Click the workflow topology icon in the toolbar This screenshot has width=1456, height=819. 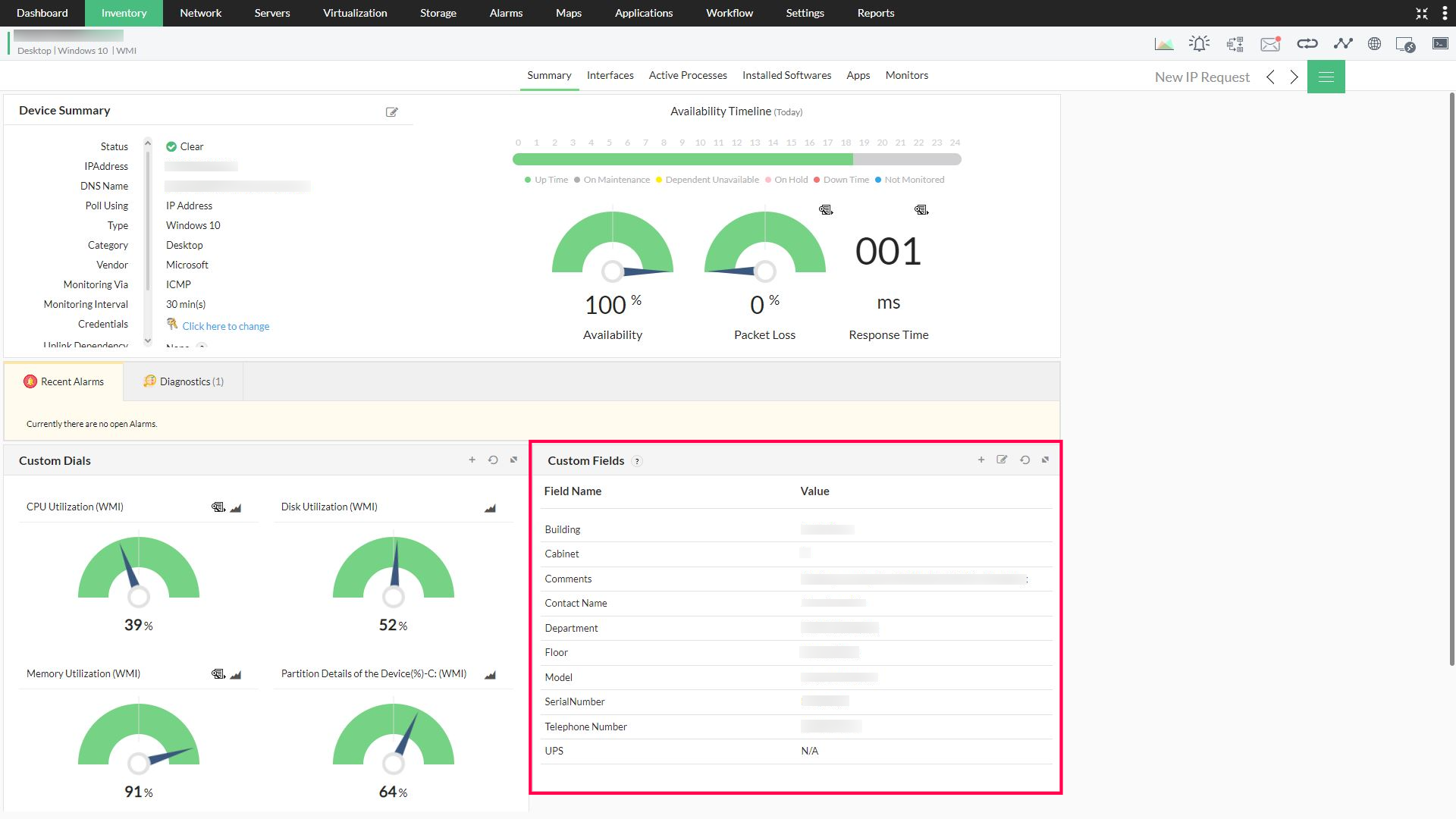(x=1235, y=43)
